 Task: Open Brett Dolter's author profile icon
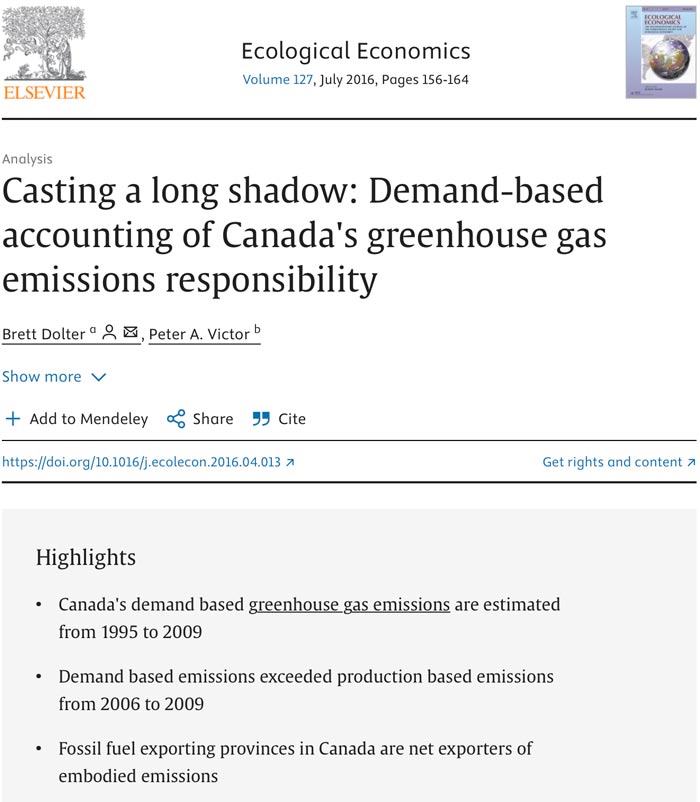(x=110, y=333)
